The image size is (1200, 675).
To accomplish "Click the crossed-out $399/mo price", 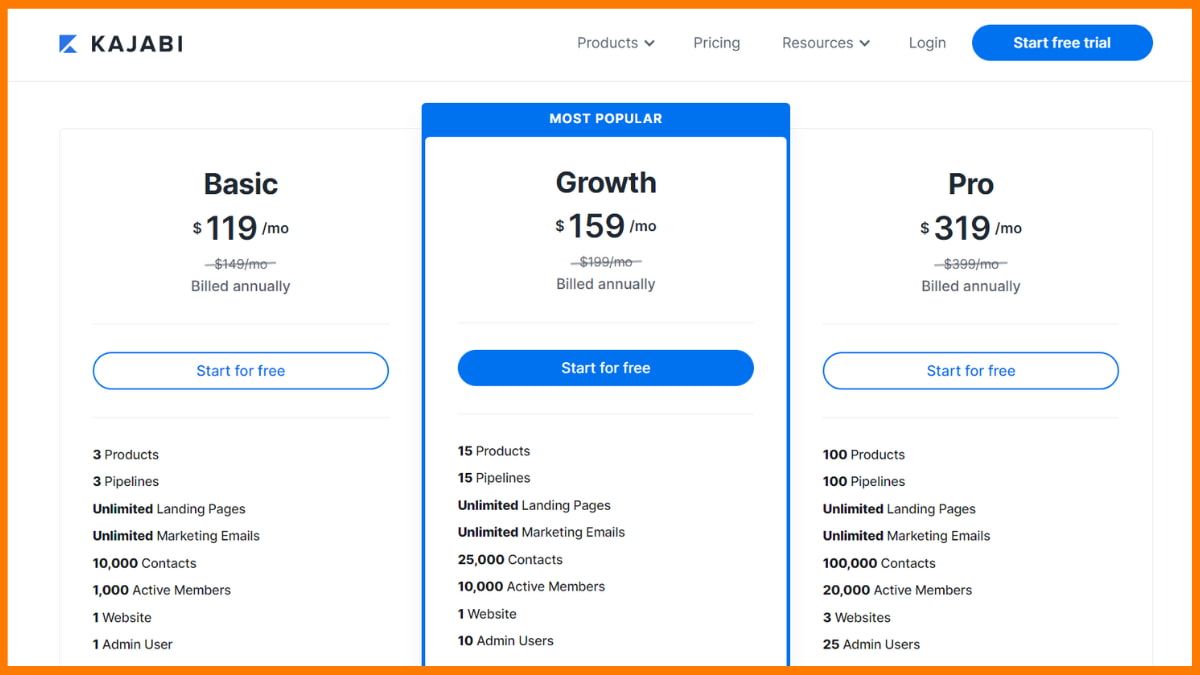I will pos(971,264).
